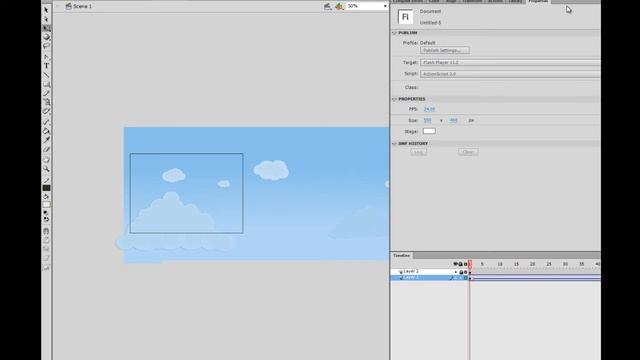Select the Pen tool
This screenshot has width=640, height=360.
click(x=46, y=57)
